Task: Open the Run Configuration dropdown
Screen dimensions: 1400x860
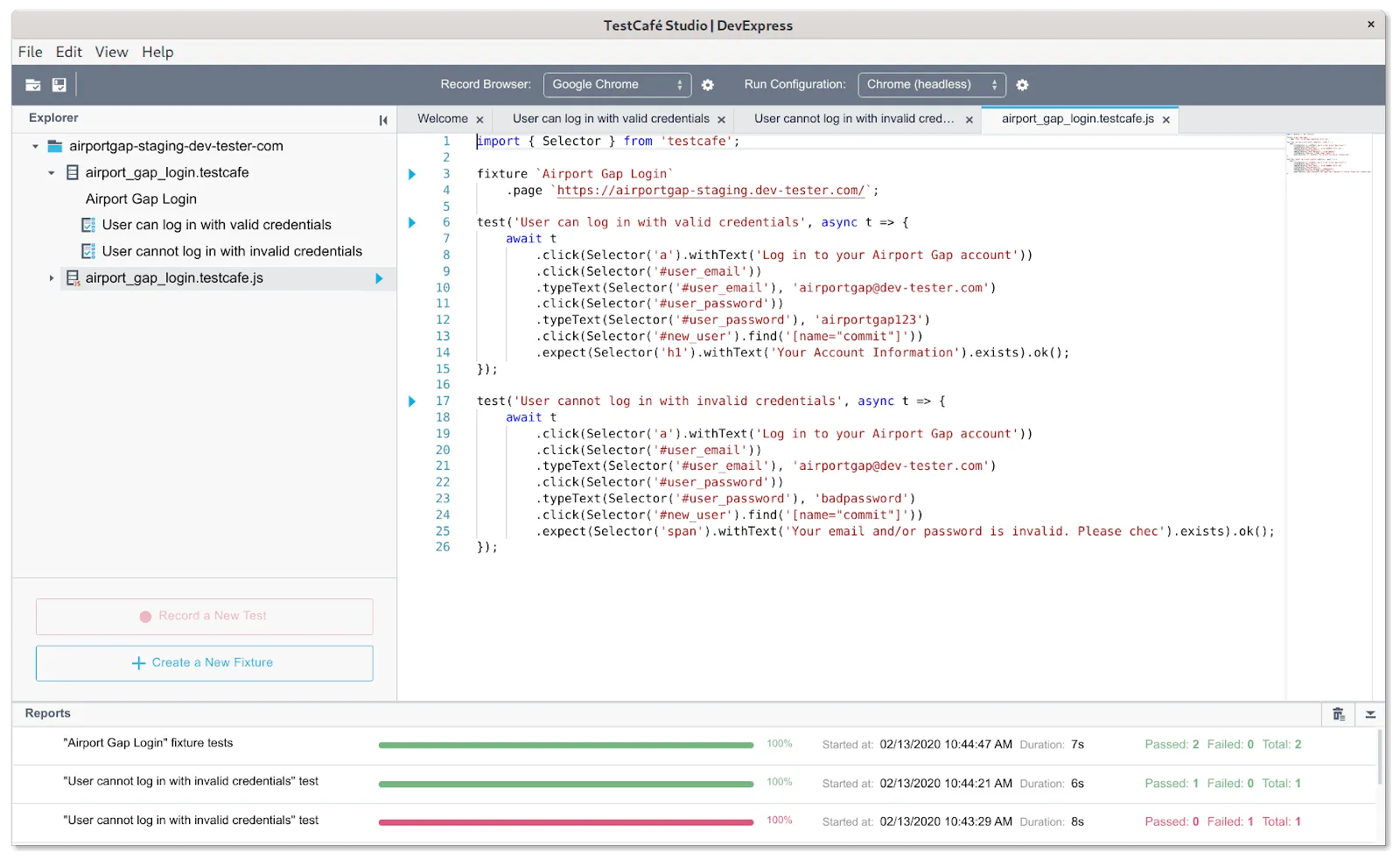Action: [x=931, y=85]
